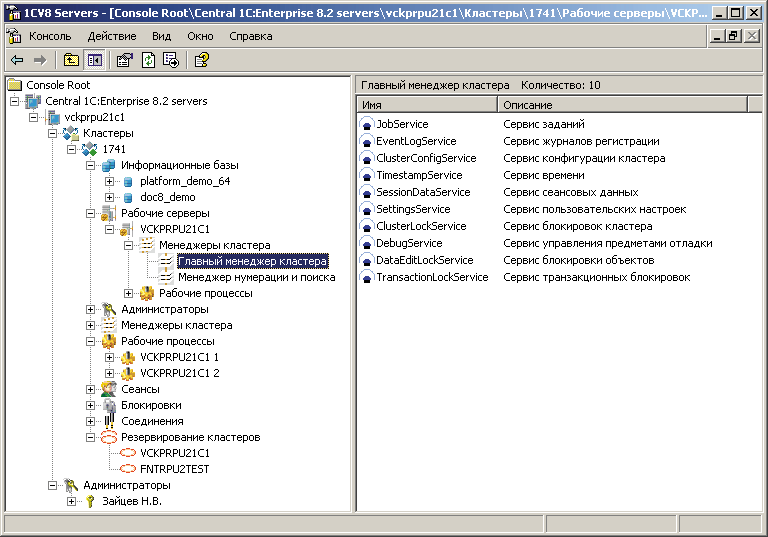Click description Сервис журналов регистрации
Image resolution: width=768 pixels, height=537 pixels.
(x=581, y=142)
